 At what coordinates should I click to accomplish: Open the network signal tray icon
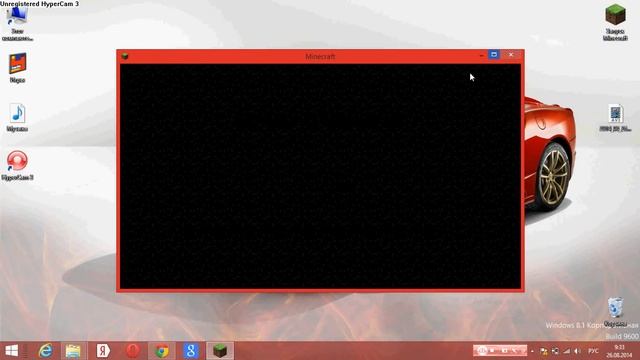(567, 351)
